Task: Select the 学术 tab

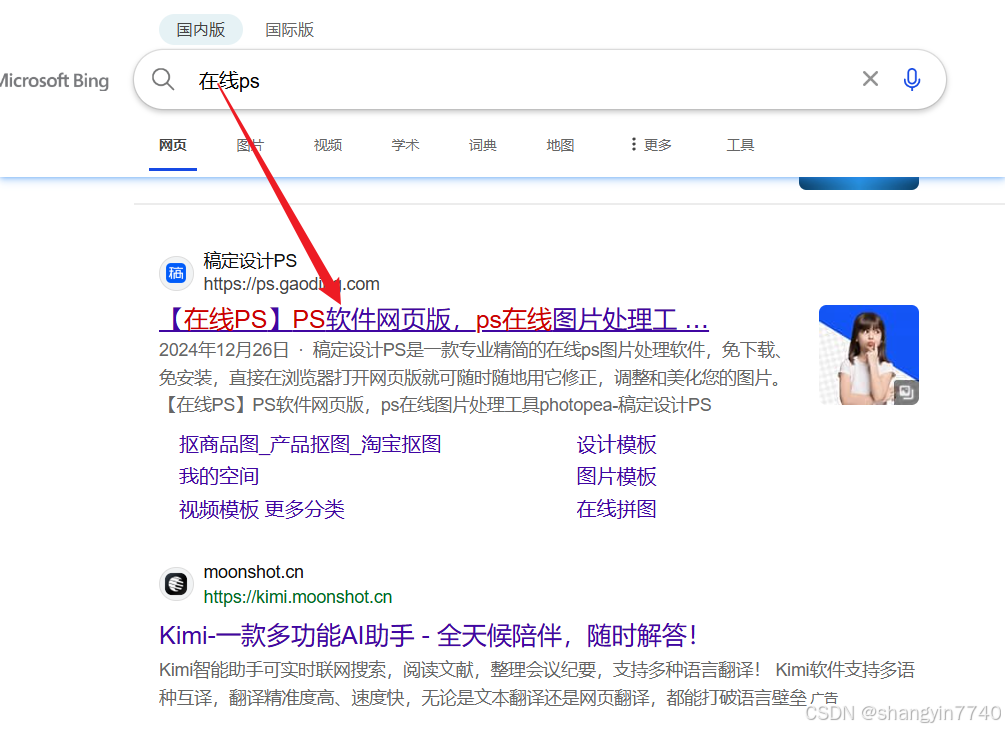Action: coord(405,145)
